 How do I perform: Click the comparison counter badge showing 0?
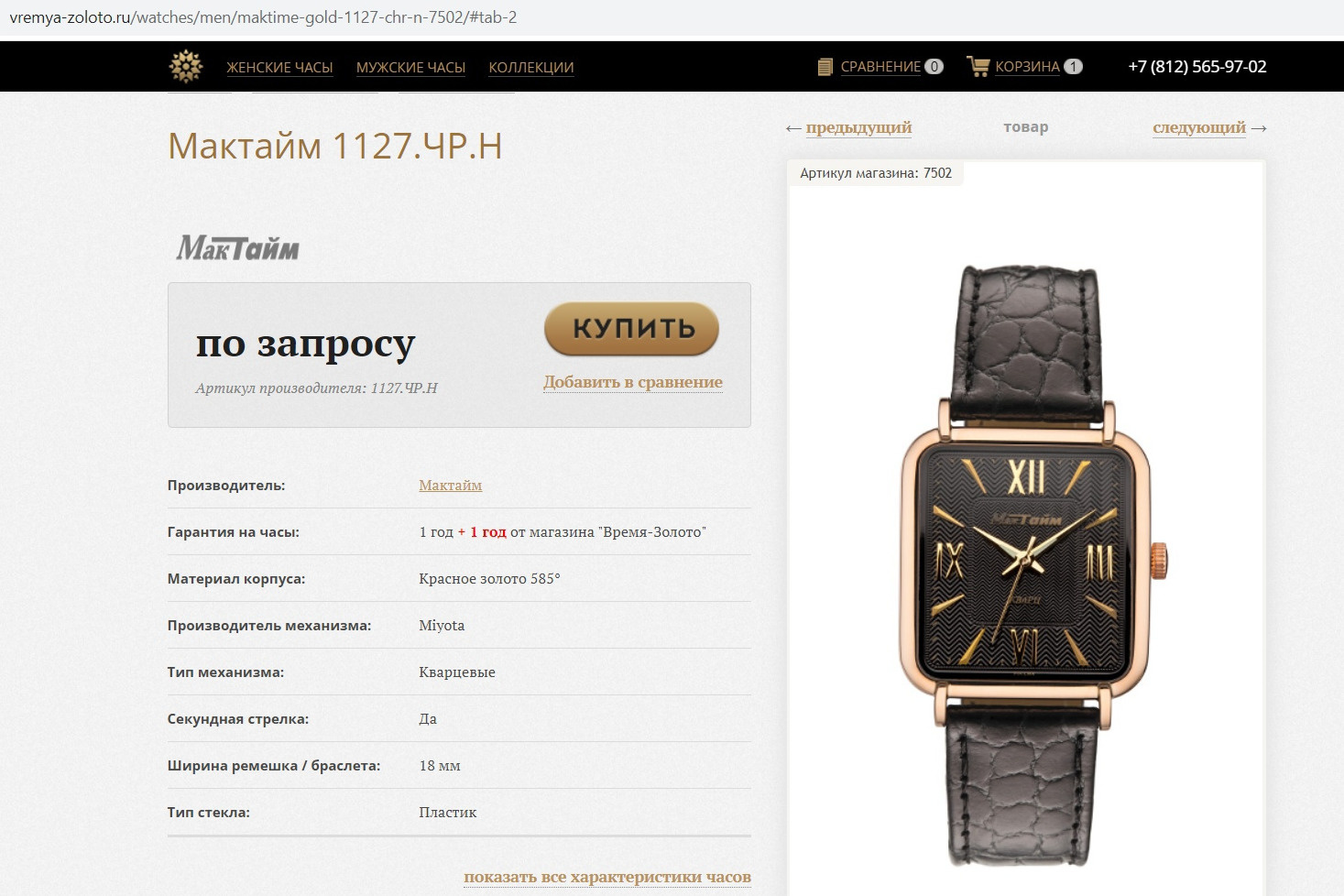tap(934, 67)
